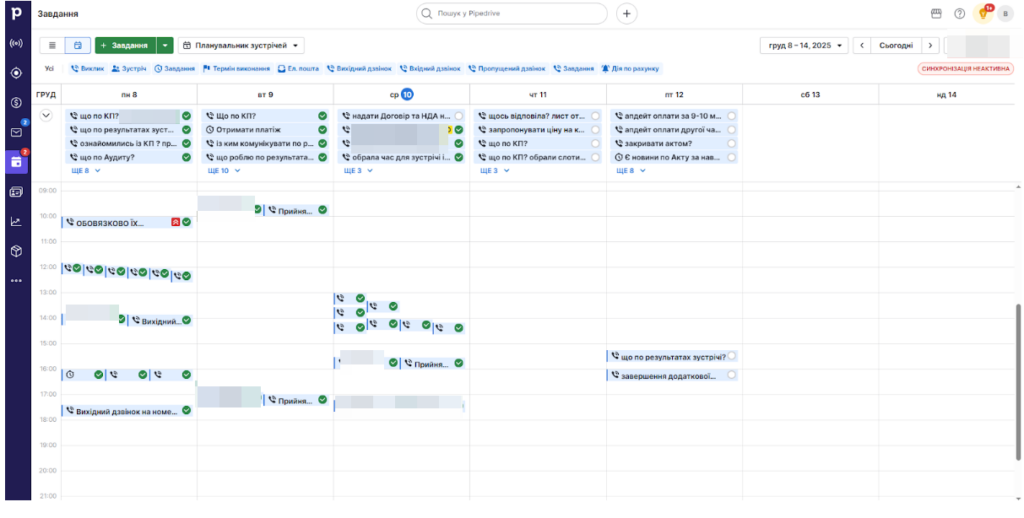The width and height of the screenshot is (1024, 518).
Task: Open the user avatar menu
Action: pos(1005,14)
